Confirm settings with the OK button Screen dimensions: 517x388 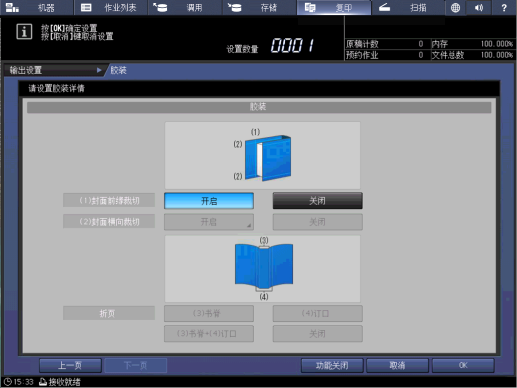463,365
